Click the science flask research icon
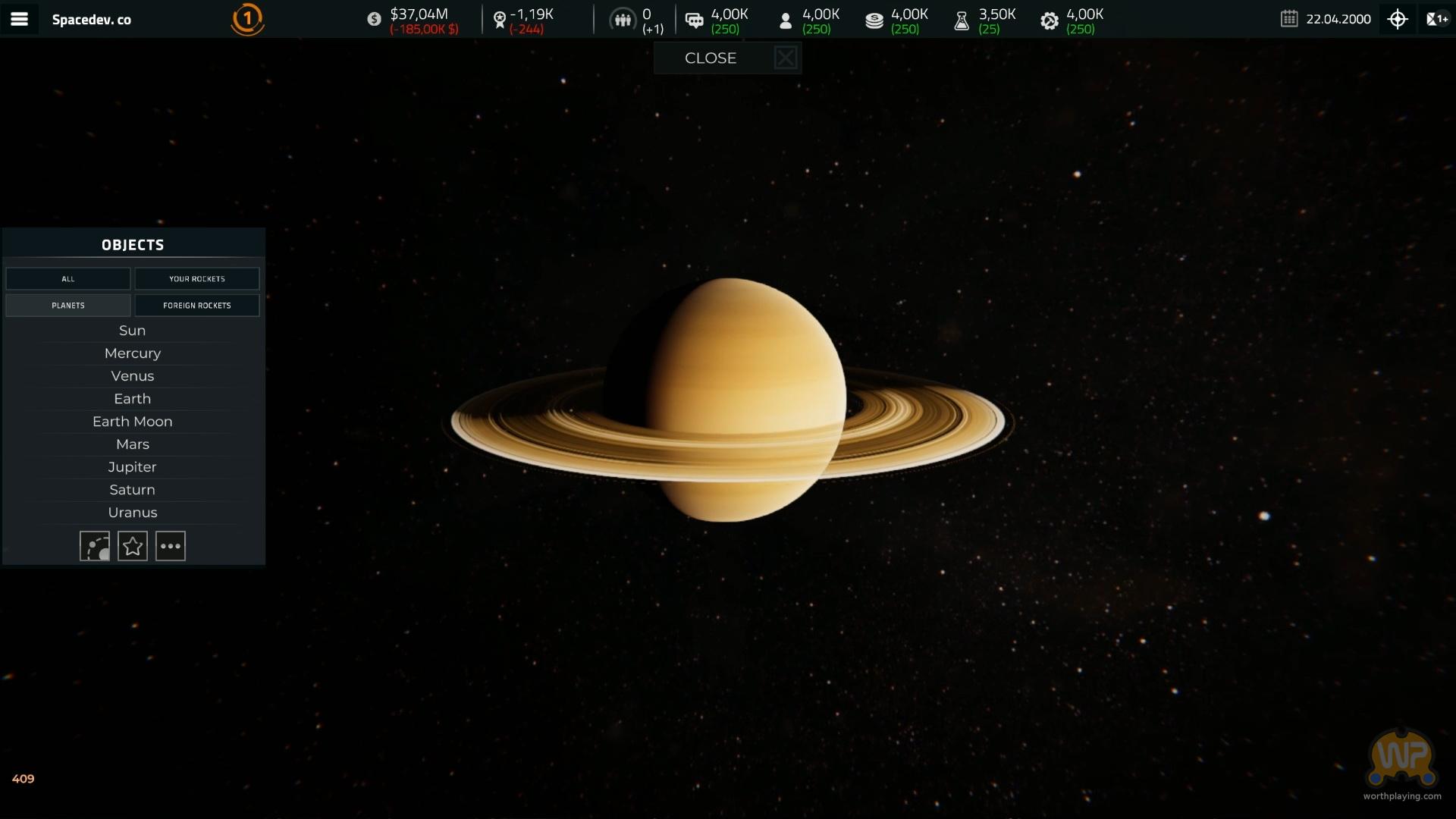 click(x=962, y=20)
